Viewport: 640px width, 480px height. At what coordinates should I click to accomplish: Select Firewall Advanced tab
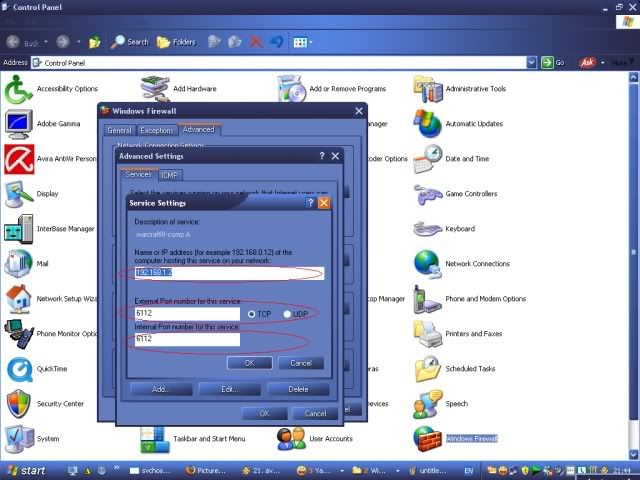[x=199, y=129]
